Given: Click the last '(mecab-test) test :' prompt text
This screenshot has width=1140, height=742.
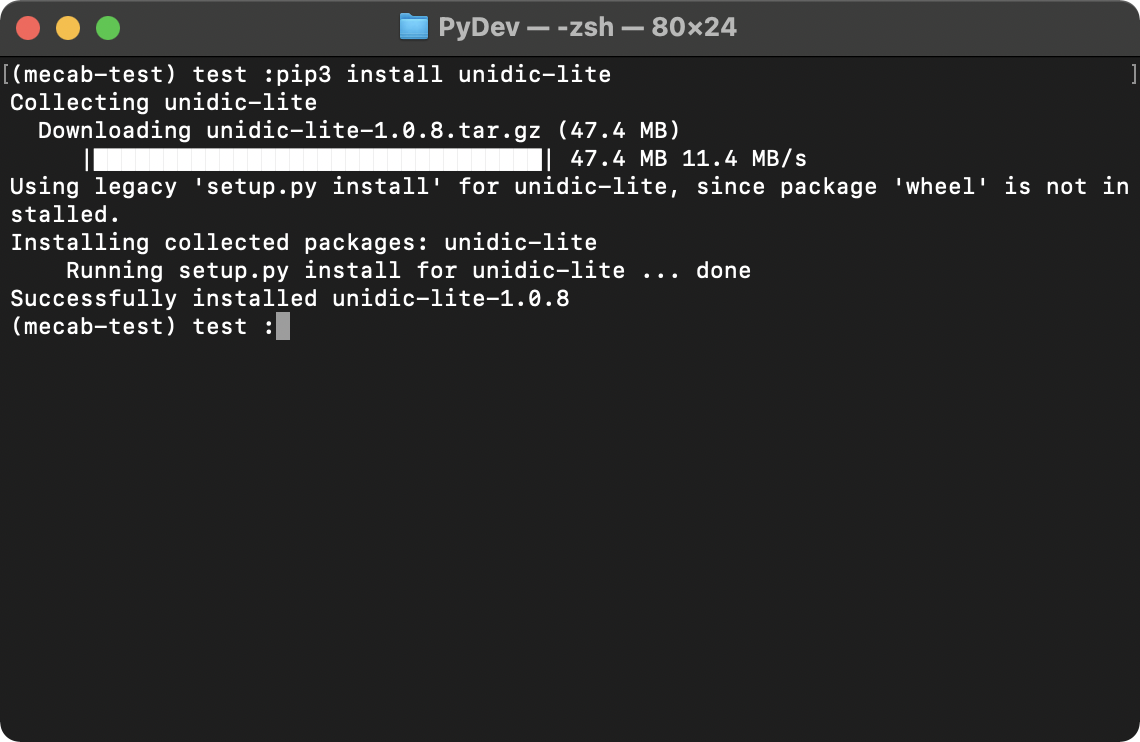Looking at the screenshot, I should click(142, 327).
